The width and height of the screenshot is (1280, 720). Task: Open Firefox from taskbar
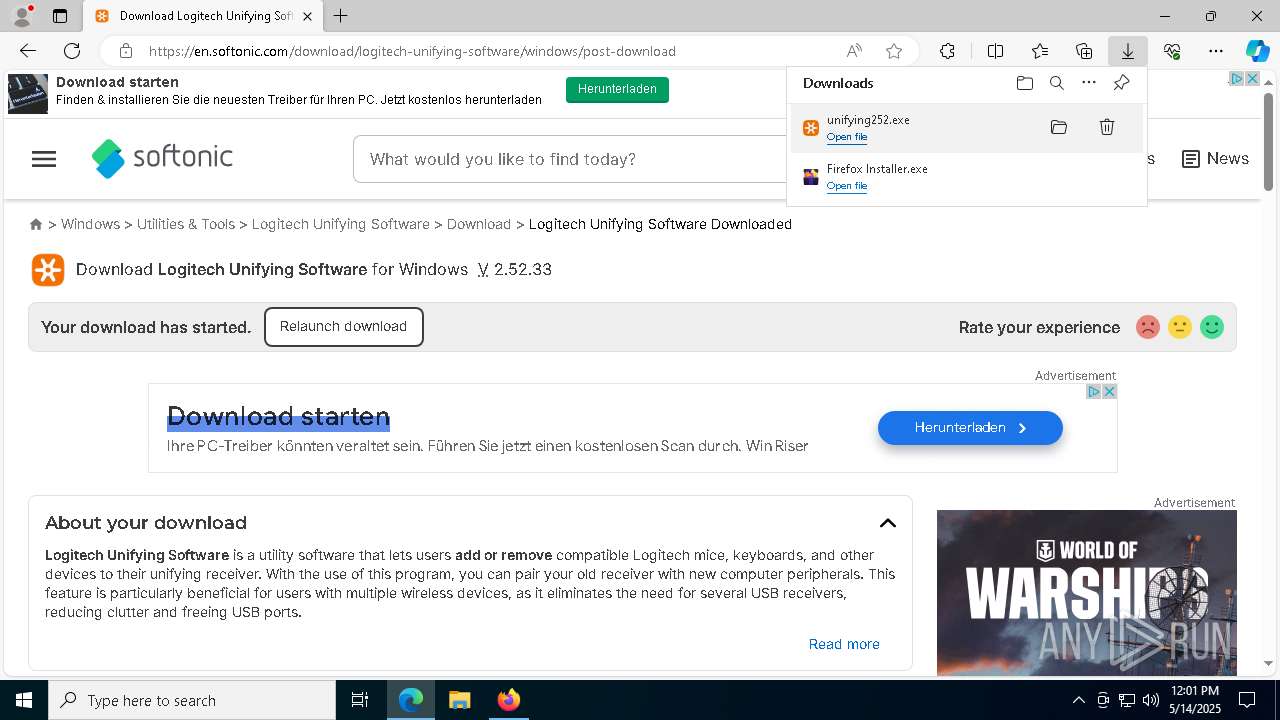[508, 700]
